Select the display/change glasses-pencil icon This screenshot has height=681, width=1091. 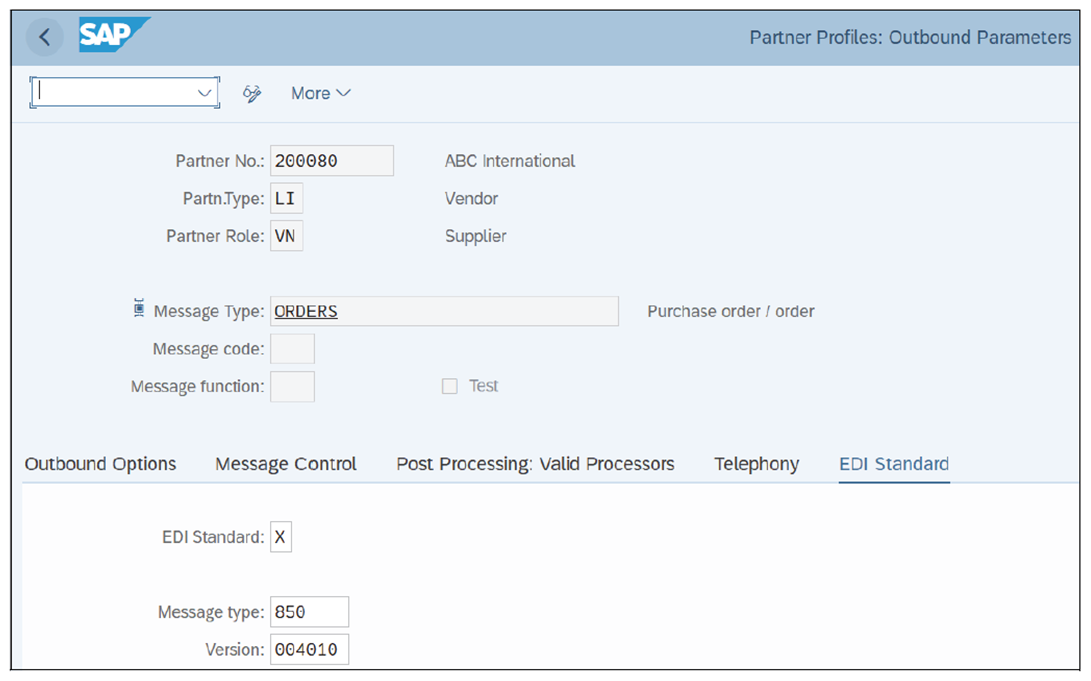(250, 92)
